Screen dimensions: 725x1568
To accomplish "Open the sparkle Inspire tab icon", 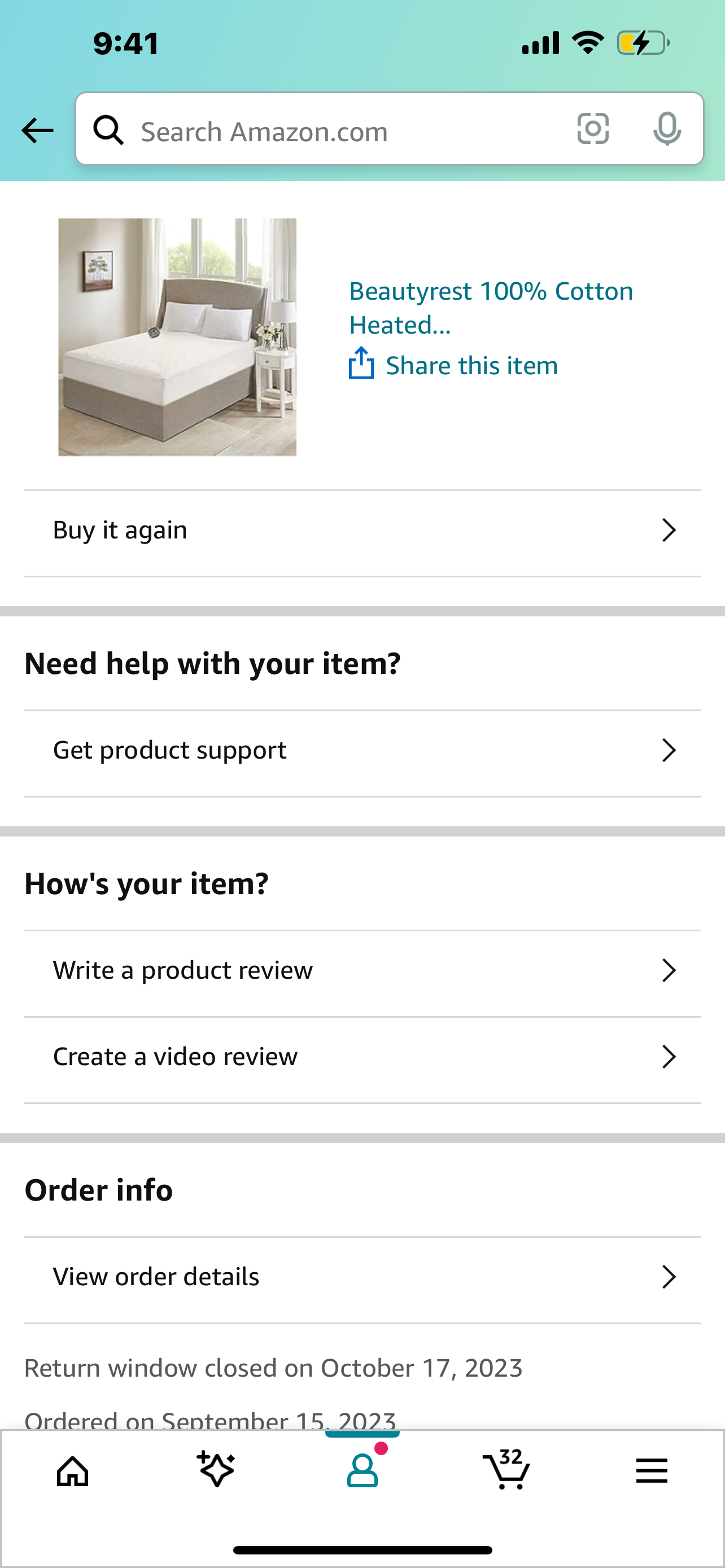I will click(216, 1469).
